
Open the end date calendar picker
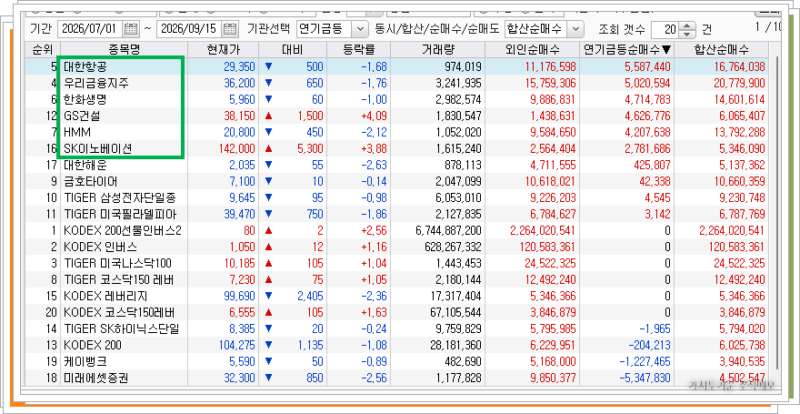click(x=231, y=29)
